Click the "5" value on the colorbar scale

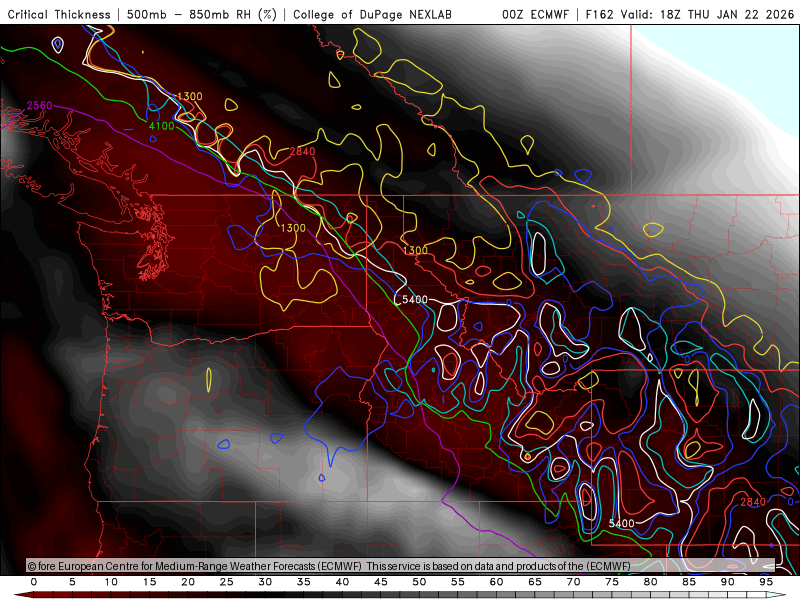[x=72, y=582]
